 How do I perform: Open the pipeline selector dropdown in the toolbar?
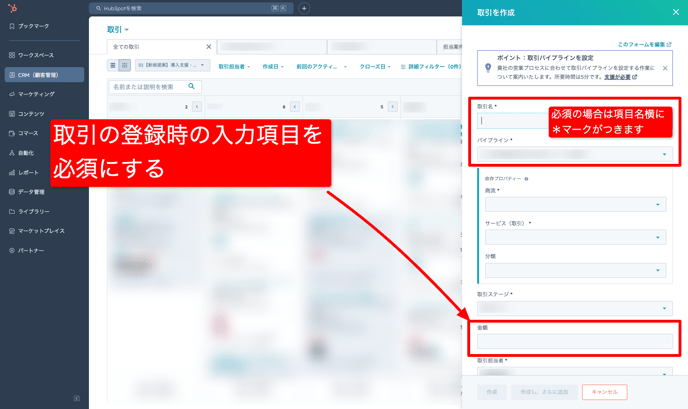pyautogui.click(x=172, y=65)
